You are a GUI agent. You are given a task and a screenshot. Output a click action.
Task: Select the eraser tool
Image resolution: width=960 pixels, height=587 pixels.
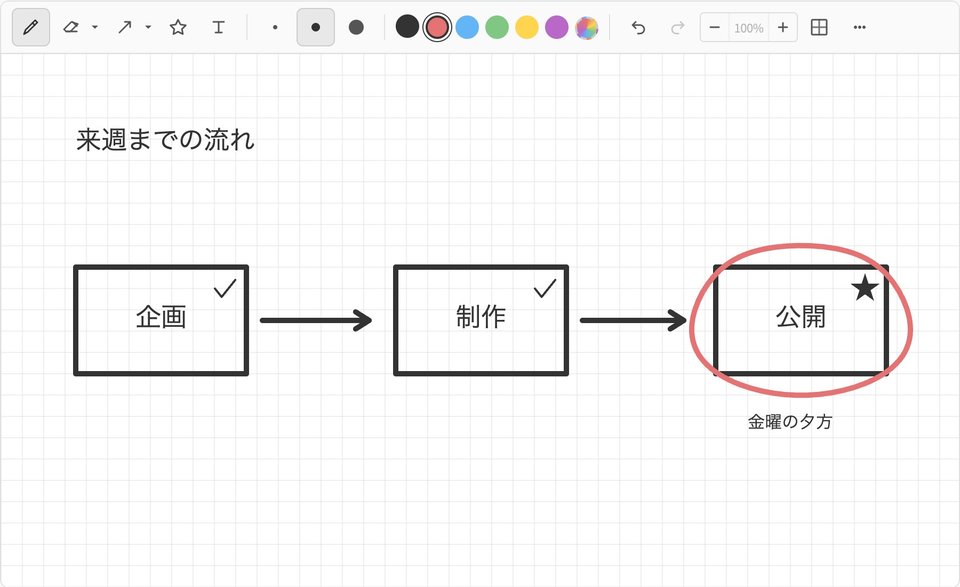point(71,28)
